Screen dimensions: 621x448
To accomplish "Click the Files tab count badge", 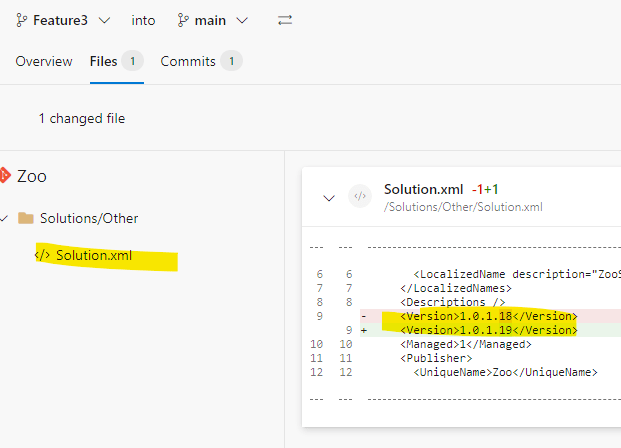I will 132,61.
